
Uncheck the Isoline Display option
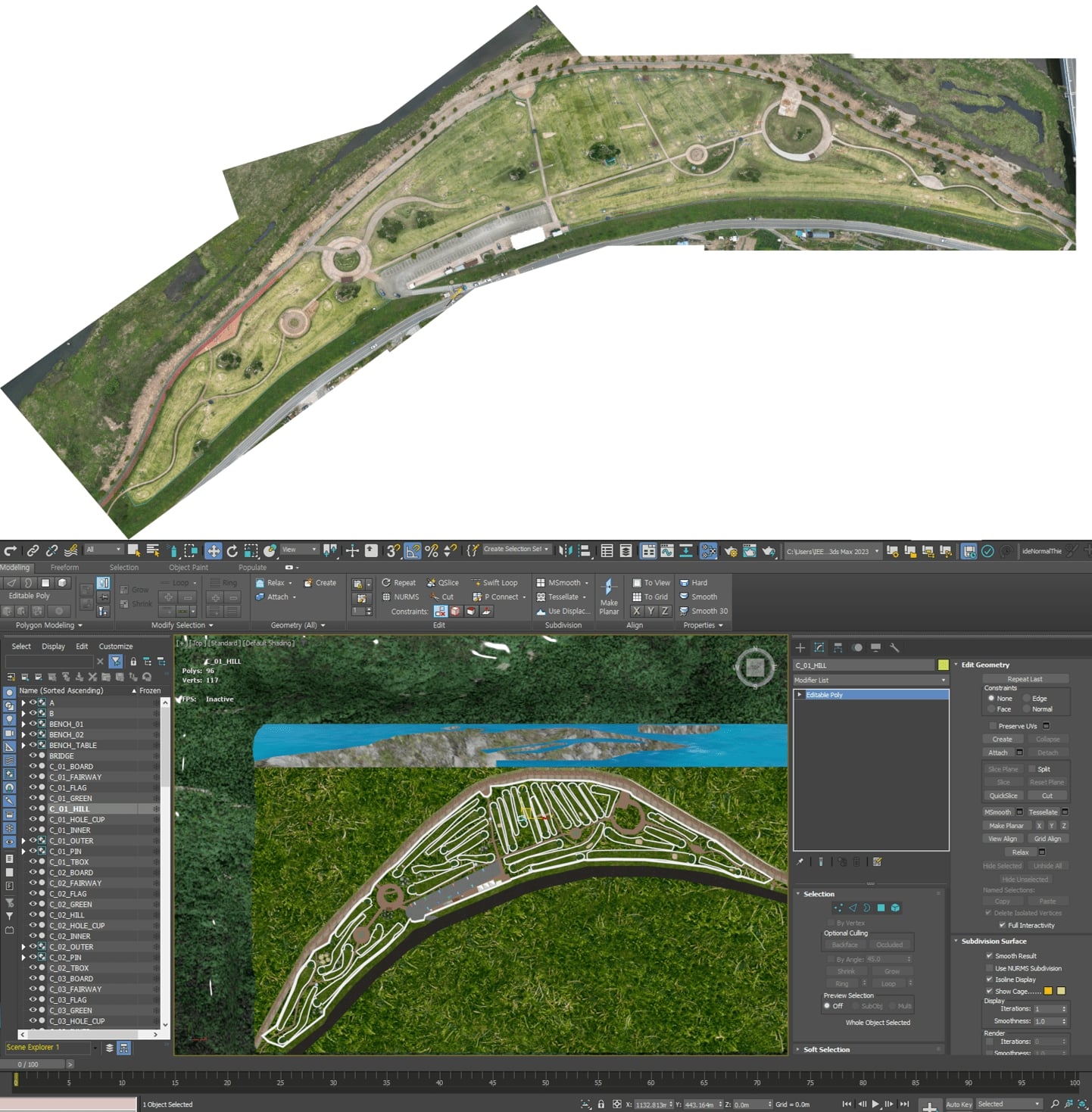989,980
